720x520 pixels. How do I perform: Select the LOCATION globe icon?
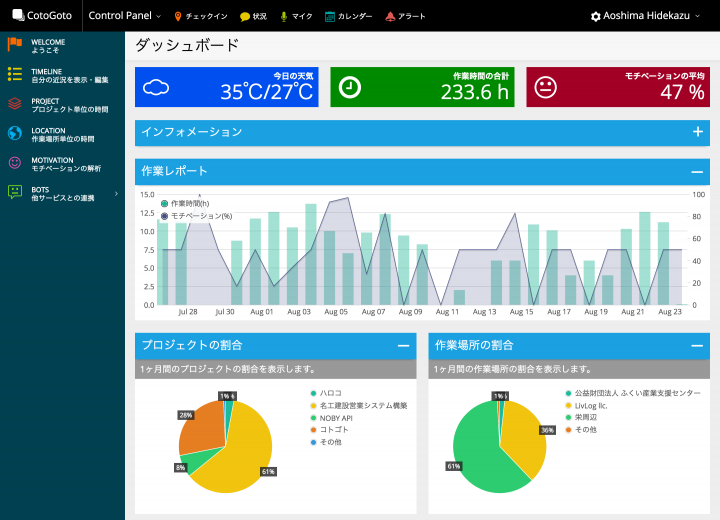(14, 133)
